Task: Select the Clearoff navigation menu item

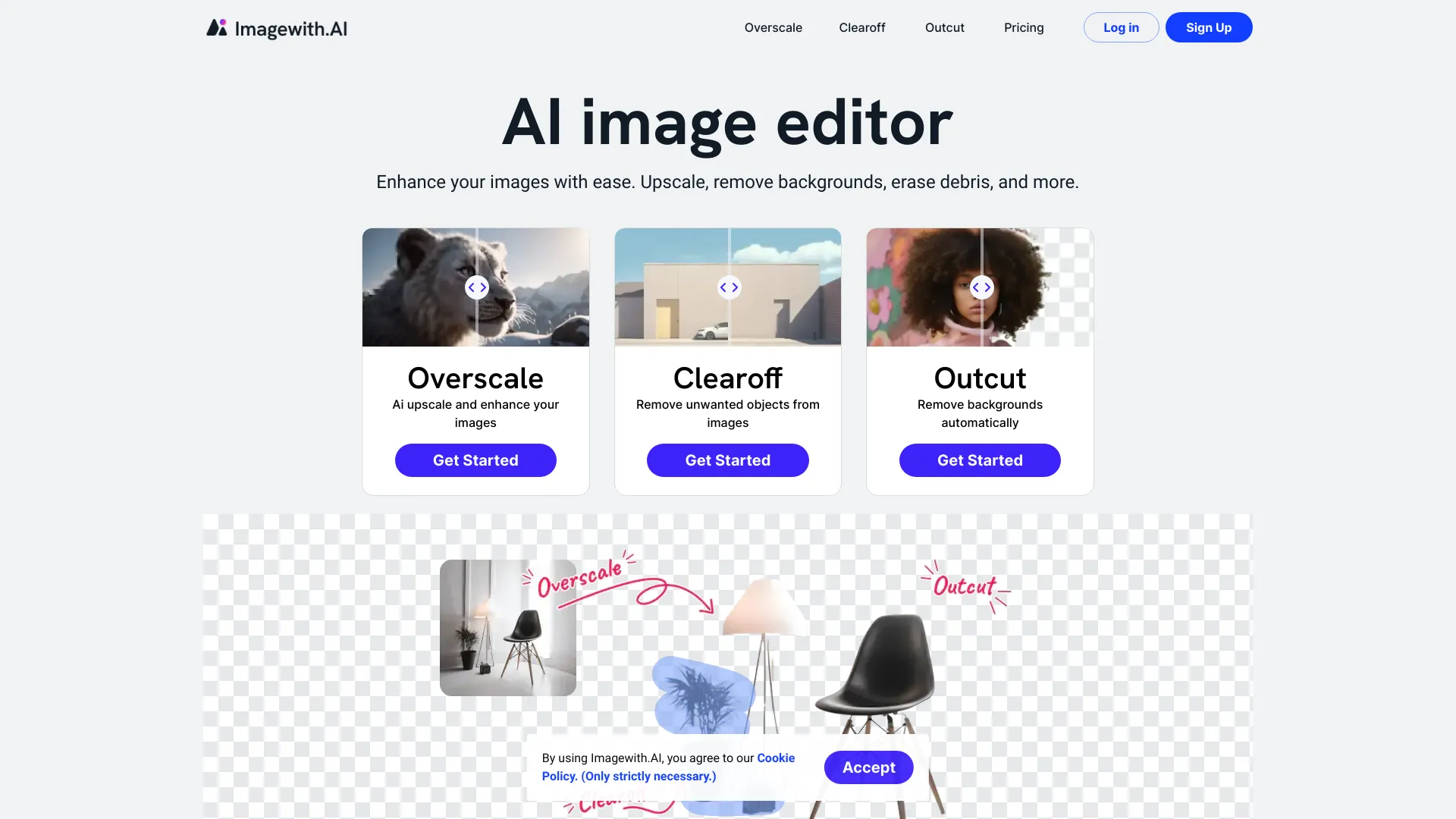Action: point(862,27)
